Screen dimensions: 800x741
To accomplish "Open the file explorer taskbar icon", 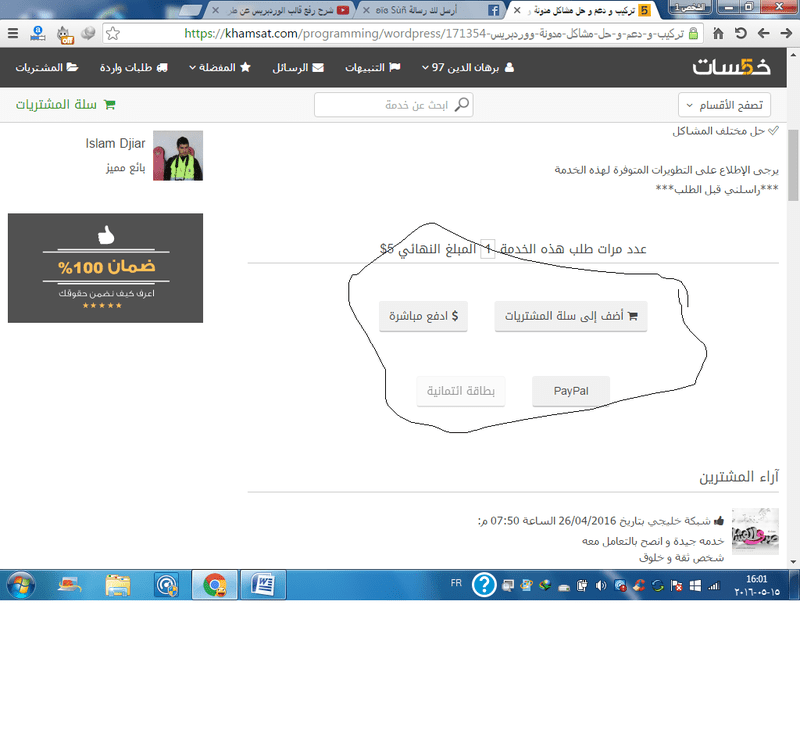I will [x=118, y=585].
